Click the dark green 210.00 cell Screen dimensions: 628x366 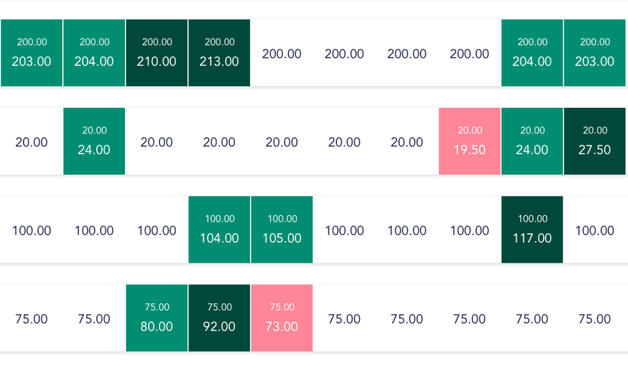[157, 53]
